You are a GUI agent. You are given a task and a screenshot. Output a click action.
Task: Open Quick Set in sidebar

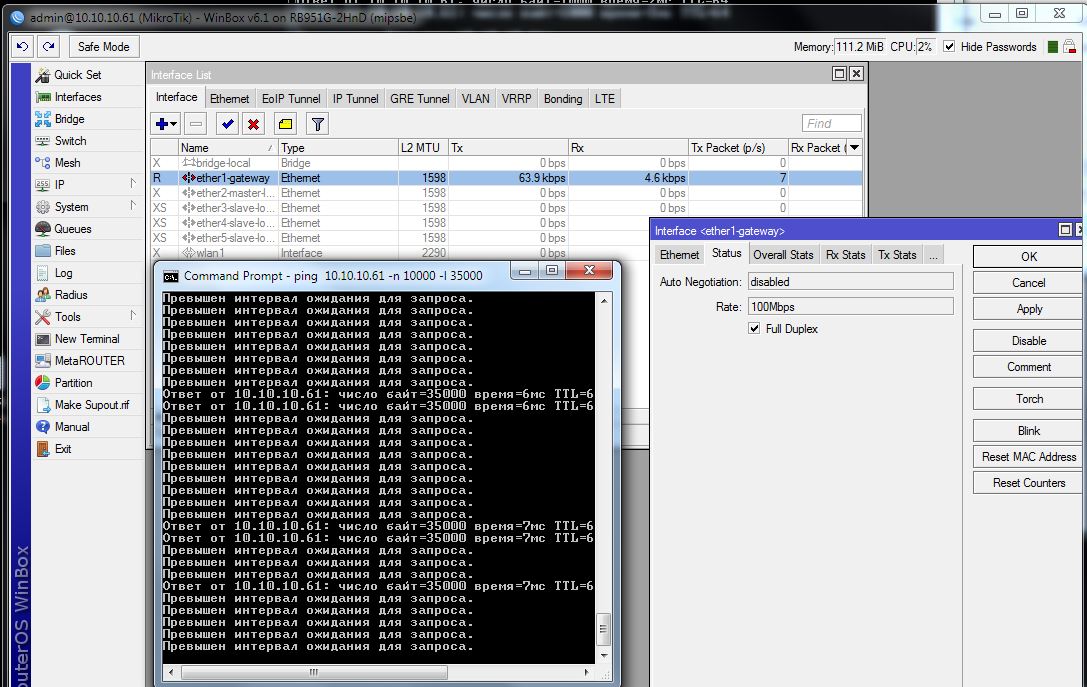77,75
